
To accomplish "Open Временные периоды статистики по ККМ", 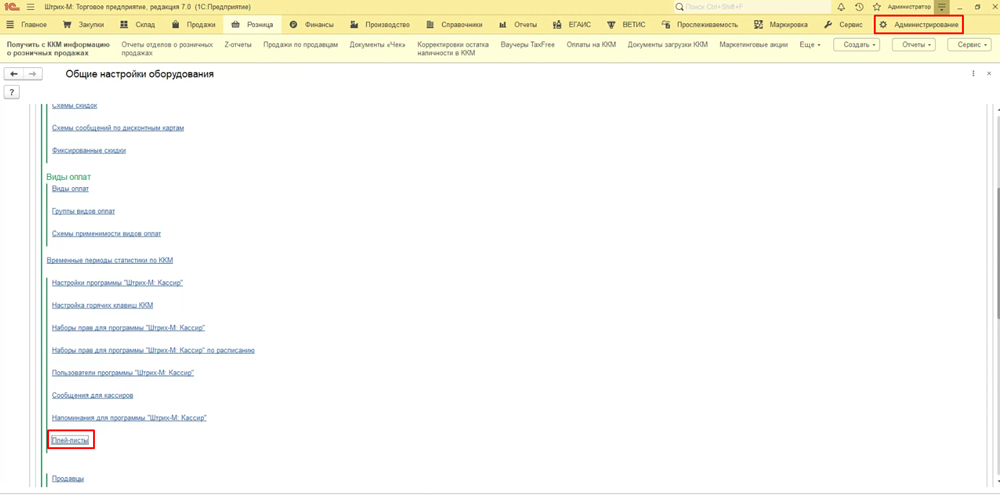I will click(x=110, y=260).
